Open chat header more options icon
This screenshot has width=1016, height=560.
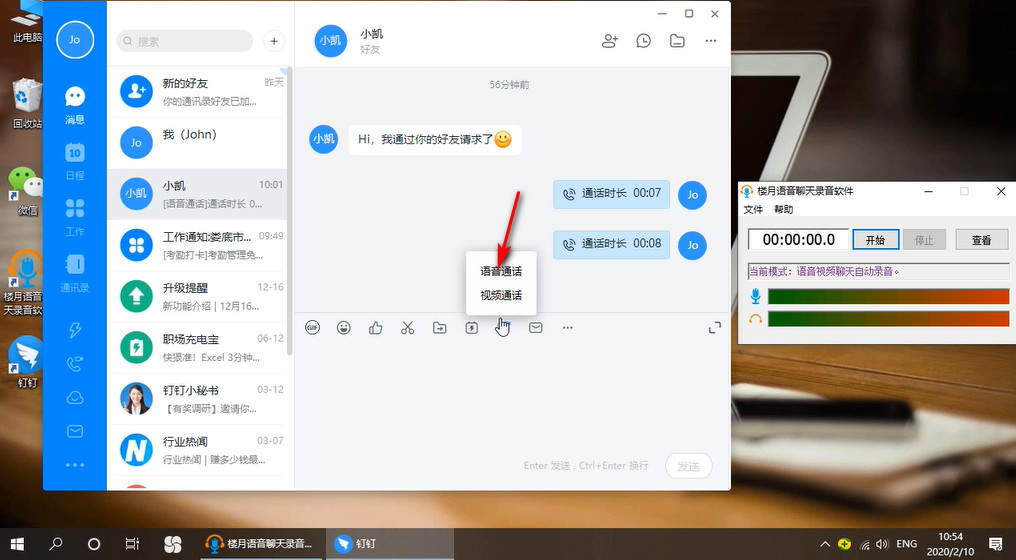[x=711, y=41]
